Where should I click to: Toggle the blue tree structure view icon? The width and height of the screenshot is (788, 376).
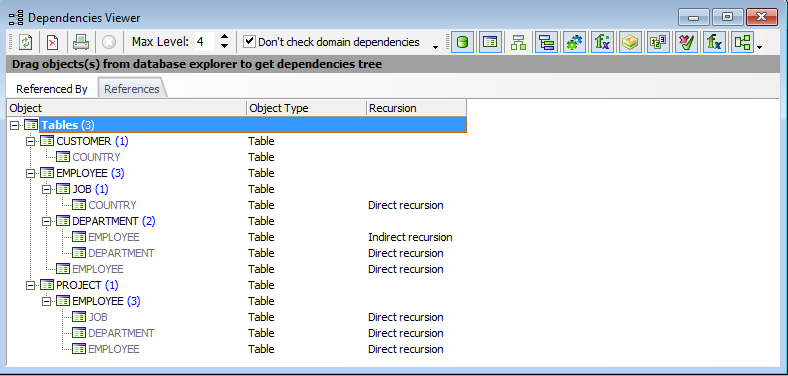[x=546, y=42]
